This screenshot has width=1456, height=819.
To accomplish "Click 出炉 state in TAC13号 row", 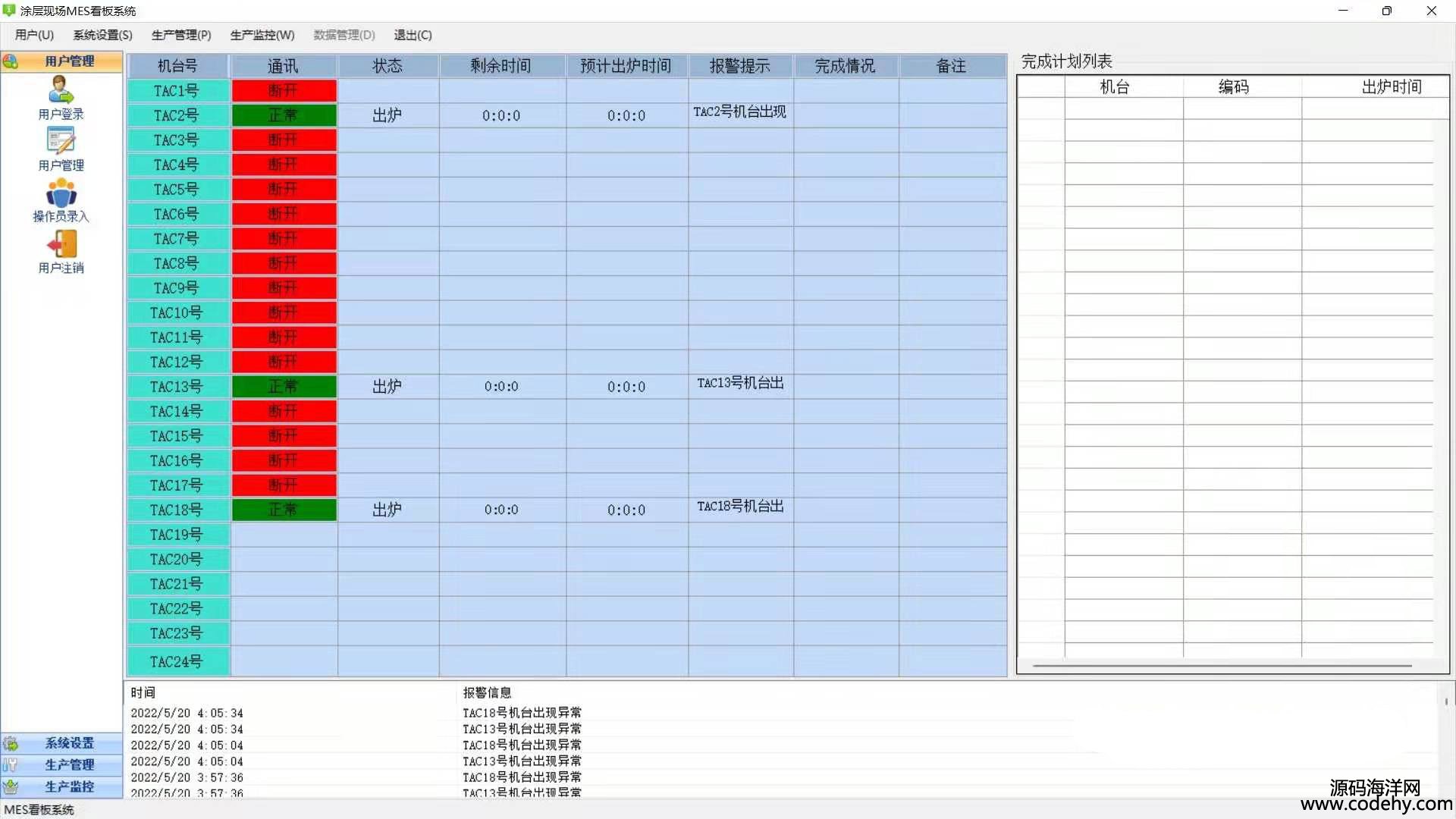I will 388,387.
